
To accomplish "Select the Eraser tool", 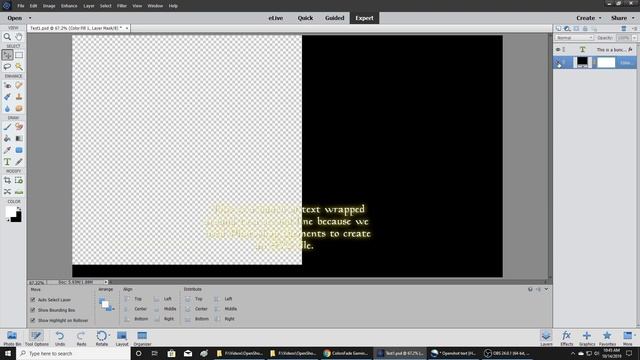I will (19, 127).
